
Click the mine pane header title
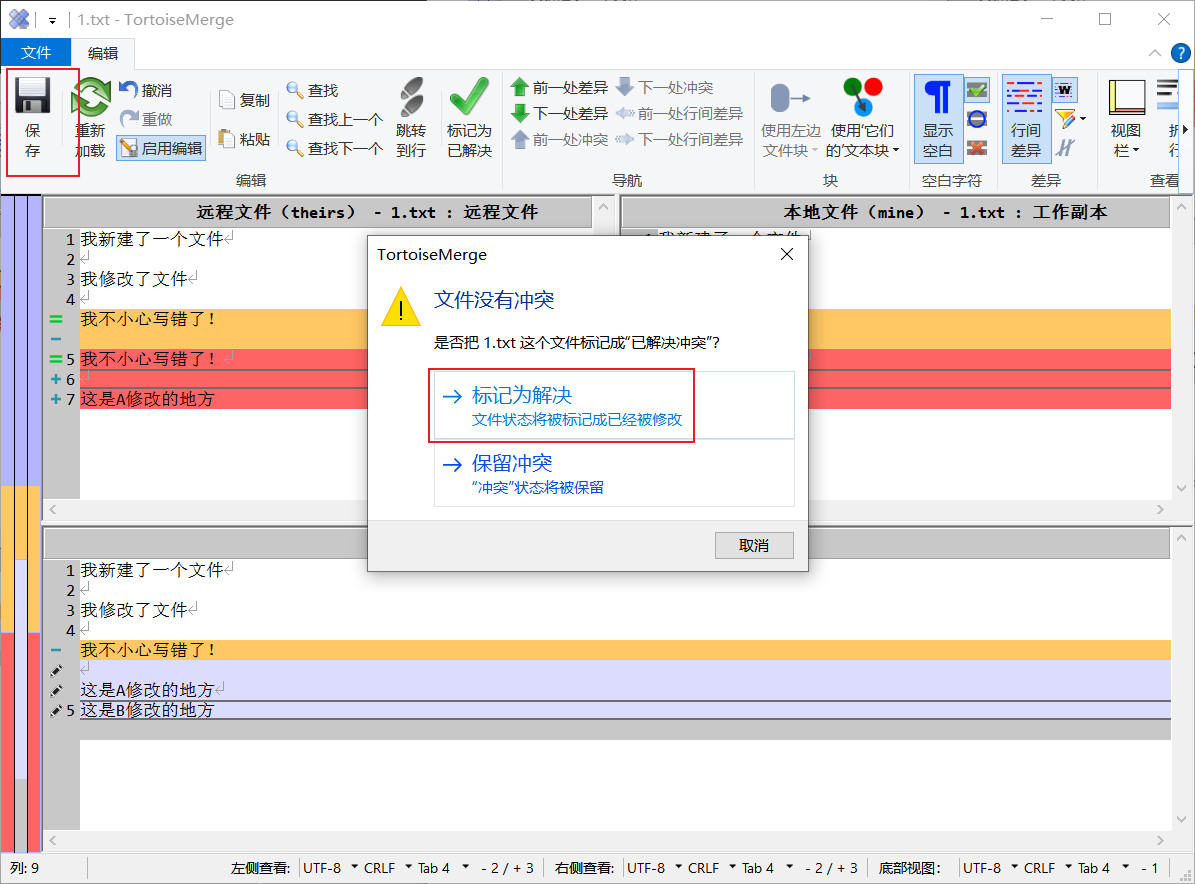coord(945,212)
